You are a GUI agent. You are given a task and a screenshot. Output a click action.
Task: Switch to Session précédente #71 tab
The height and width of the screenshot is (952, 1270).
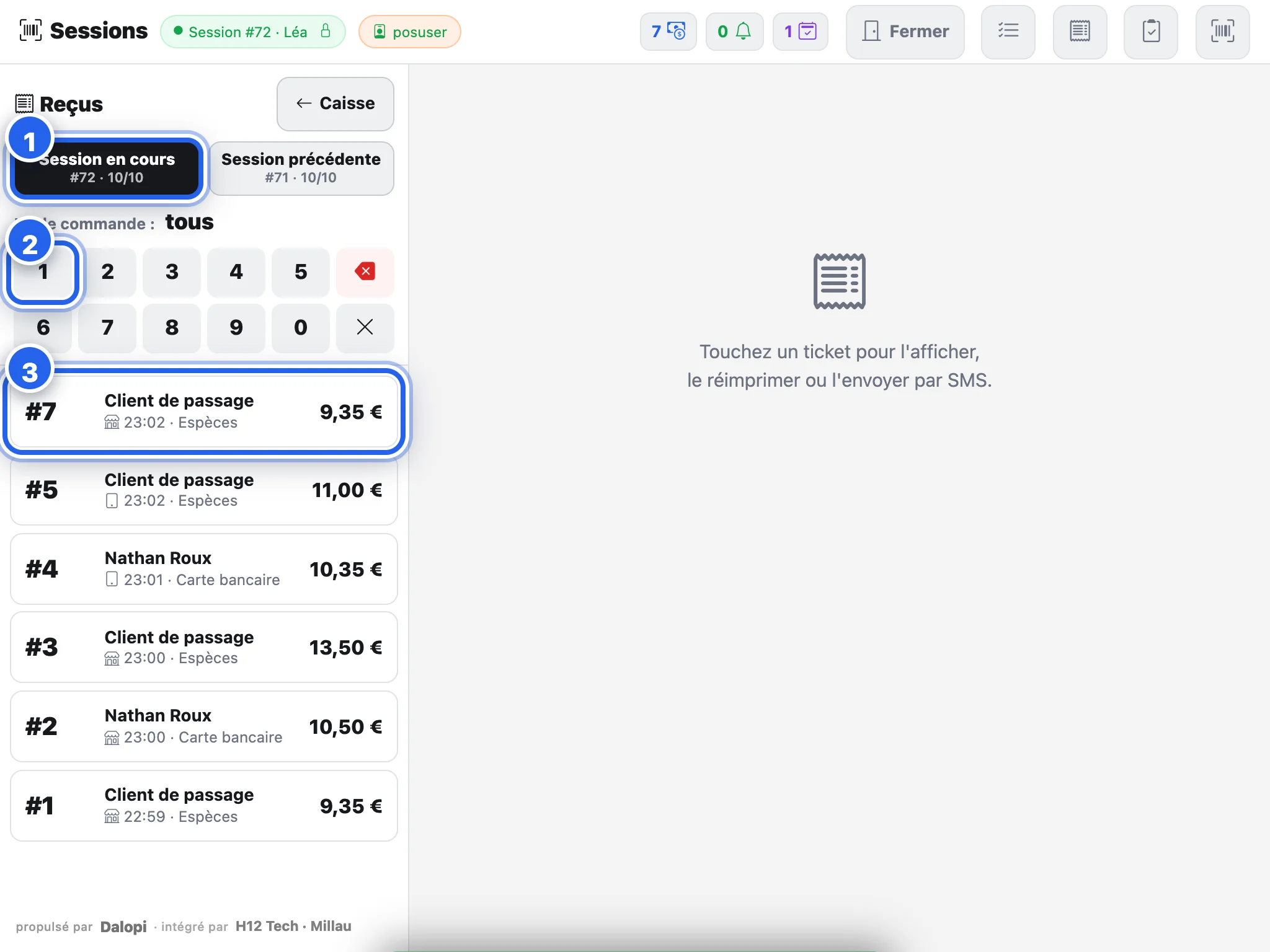301,168
